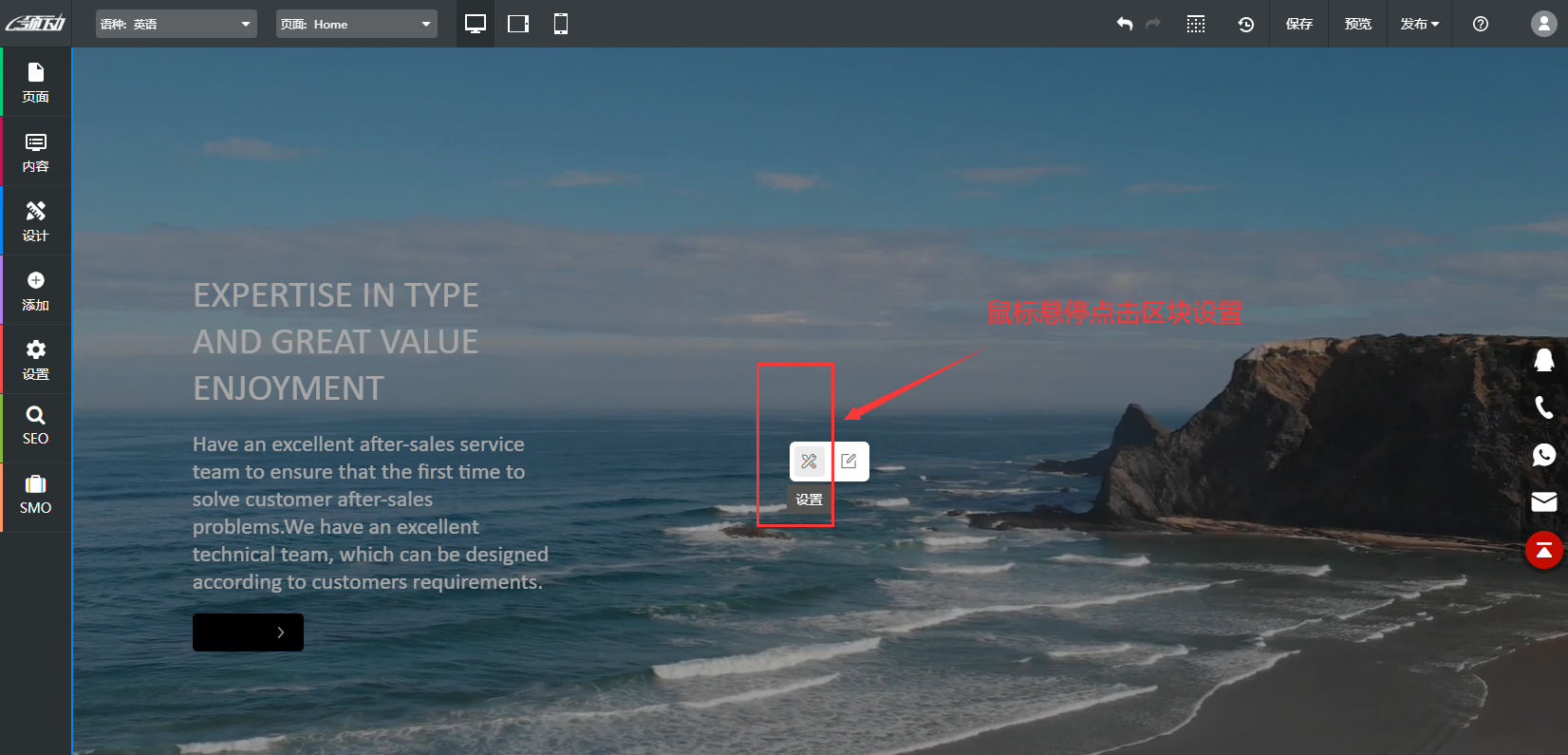Open the version history clock icon
This screenshot has width=1568, height=755.
pyautogui.click(x=1245, y=24)
